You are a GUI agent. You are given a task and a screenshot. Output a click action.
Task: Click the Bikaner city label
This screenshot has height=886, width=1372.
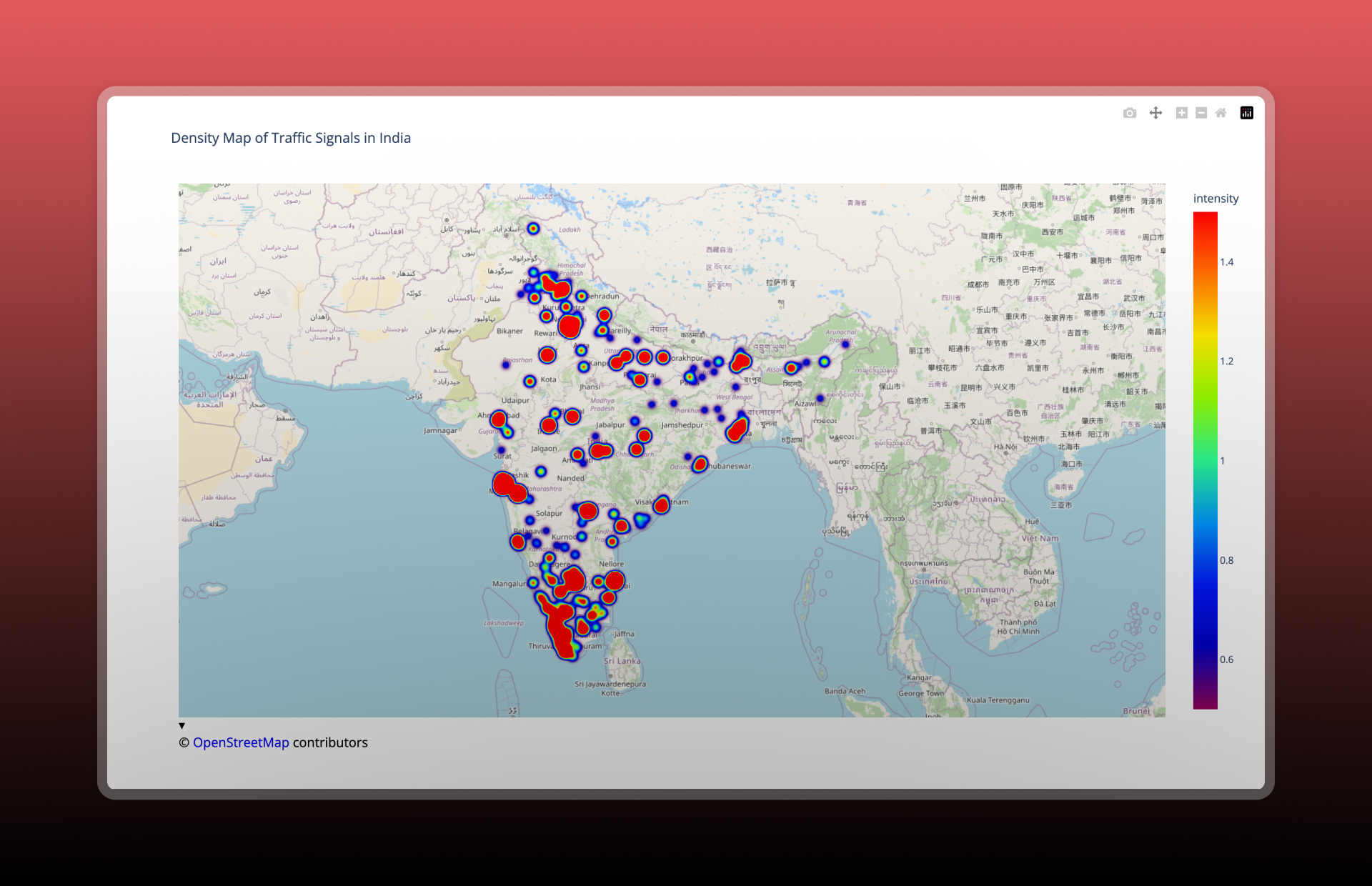[509, 331]
